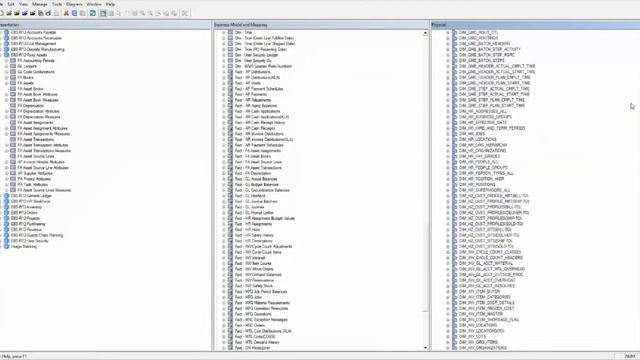Select Fact - INV Item Counts

point(253,263)
